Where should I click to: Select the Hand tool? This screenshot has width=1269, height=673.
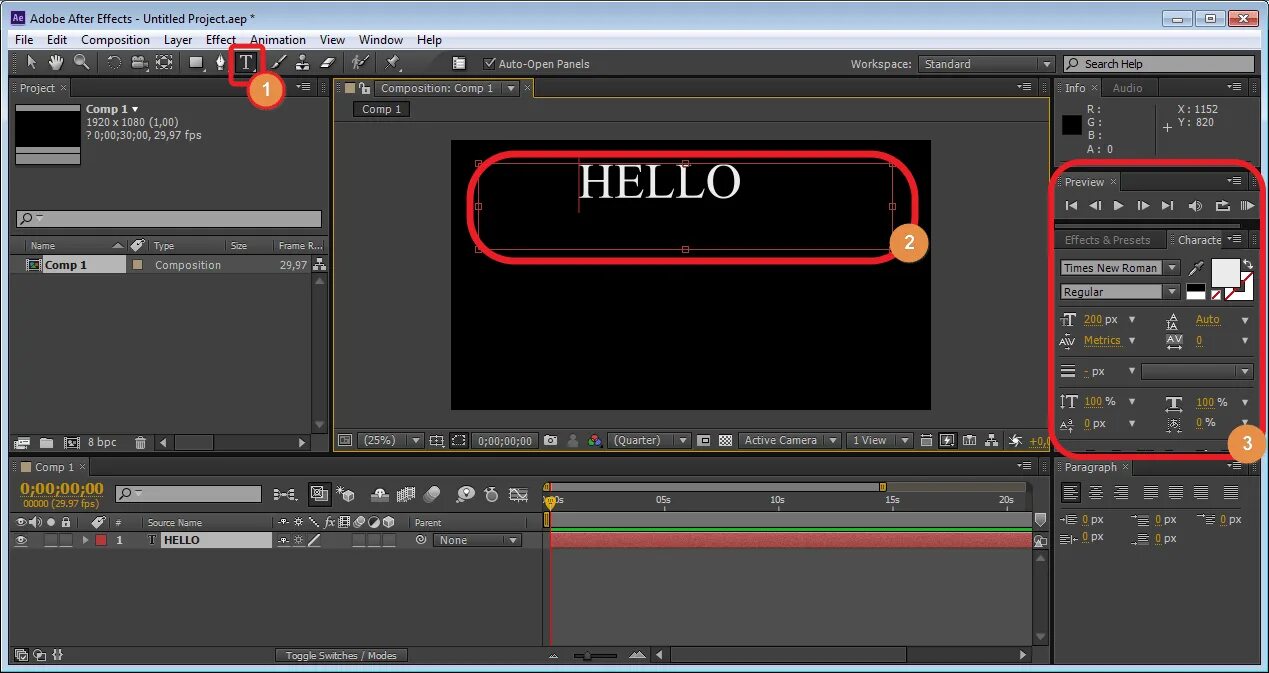tap(56, 62)
